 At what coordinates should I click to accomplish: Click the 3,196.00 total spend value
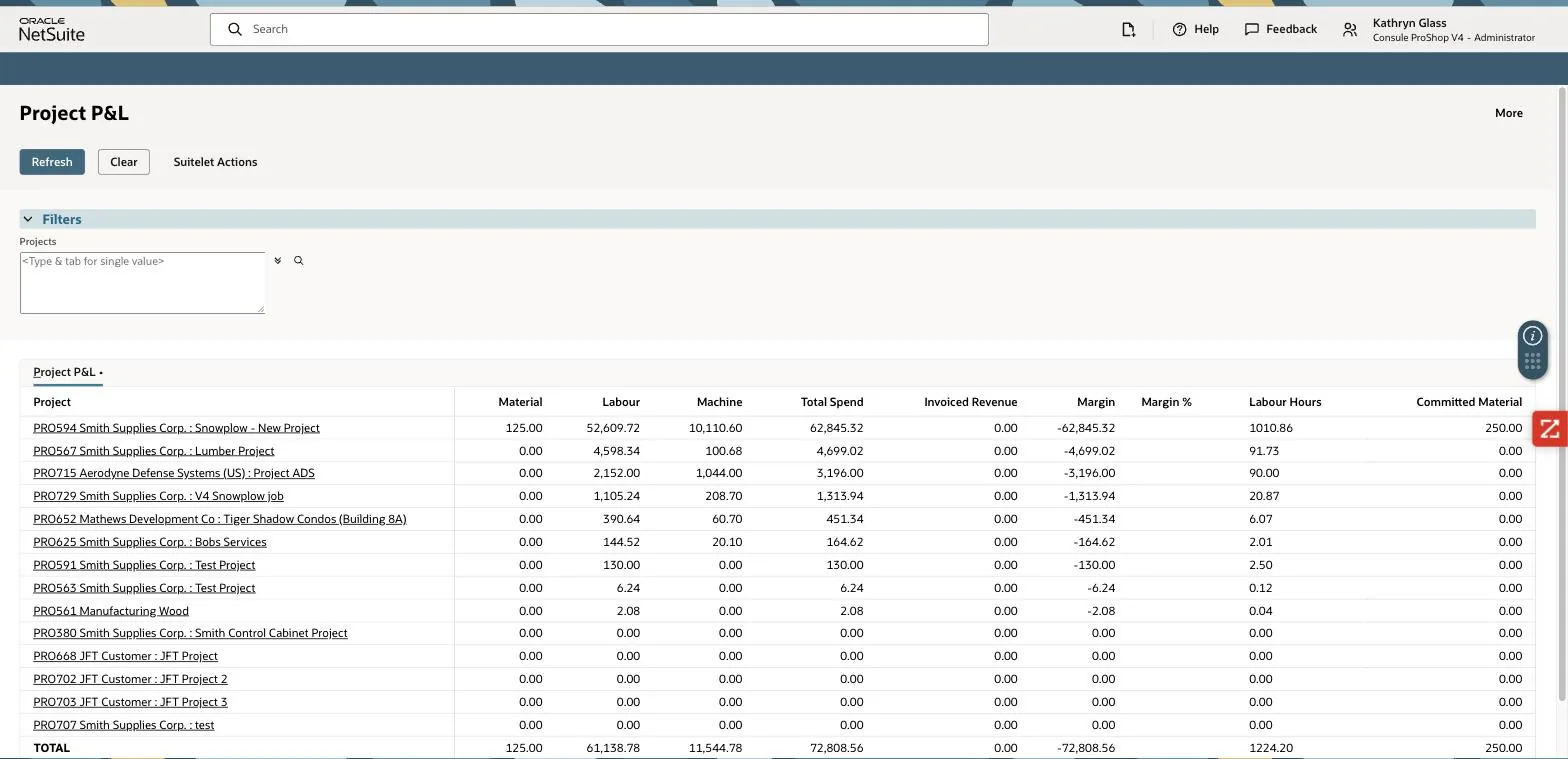coord(840,473)
